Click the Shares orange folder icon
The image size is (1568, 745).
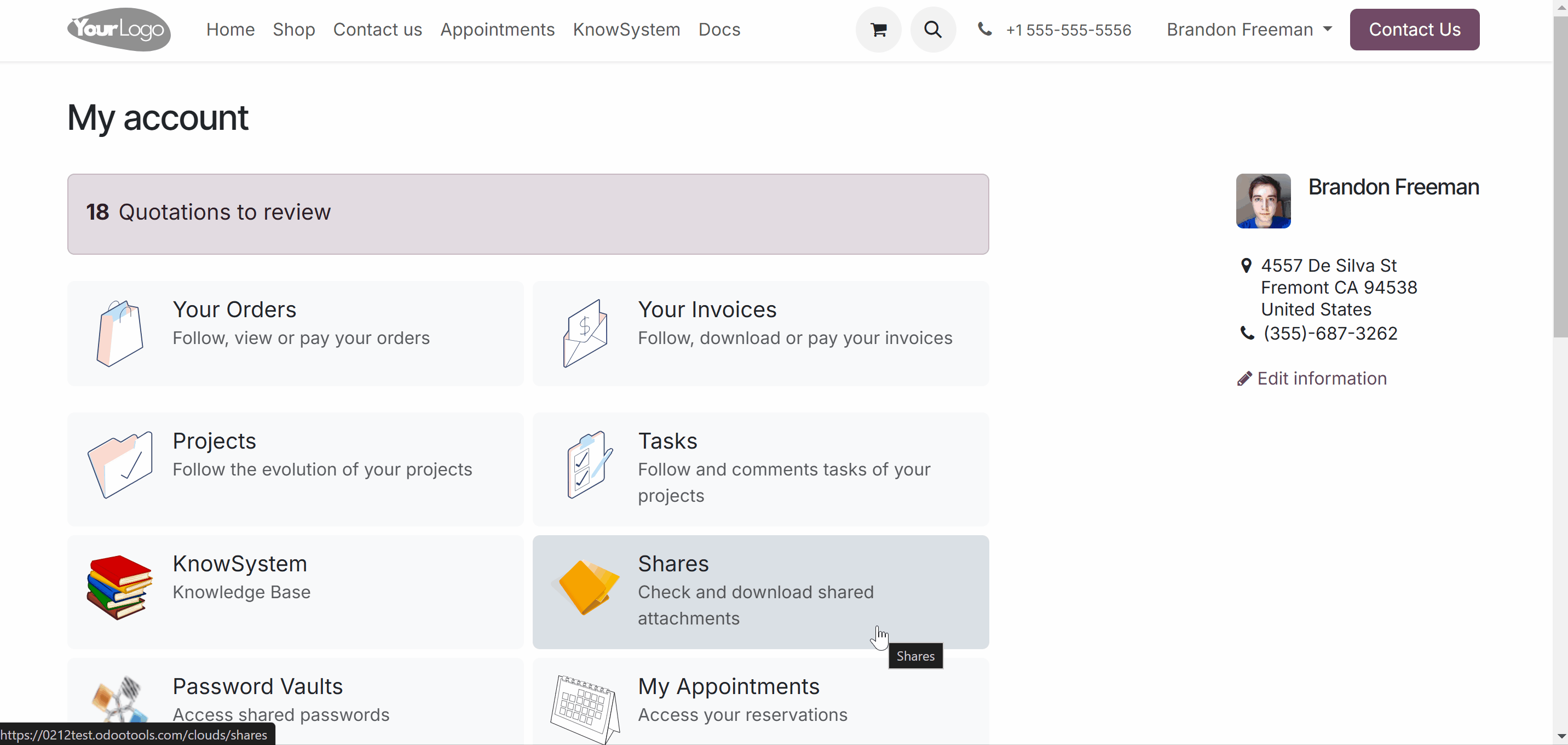[x=586, y=587]
